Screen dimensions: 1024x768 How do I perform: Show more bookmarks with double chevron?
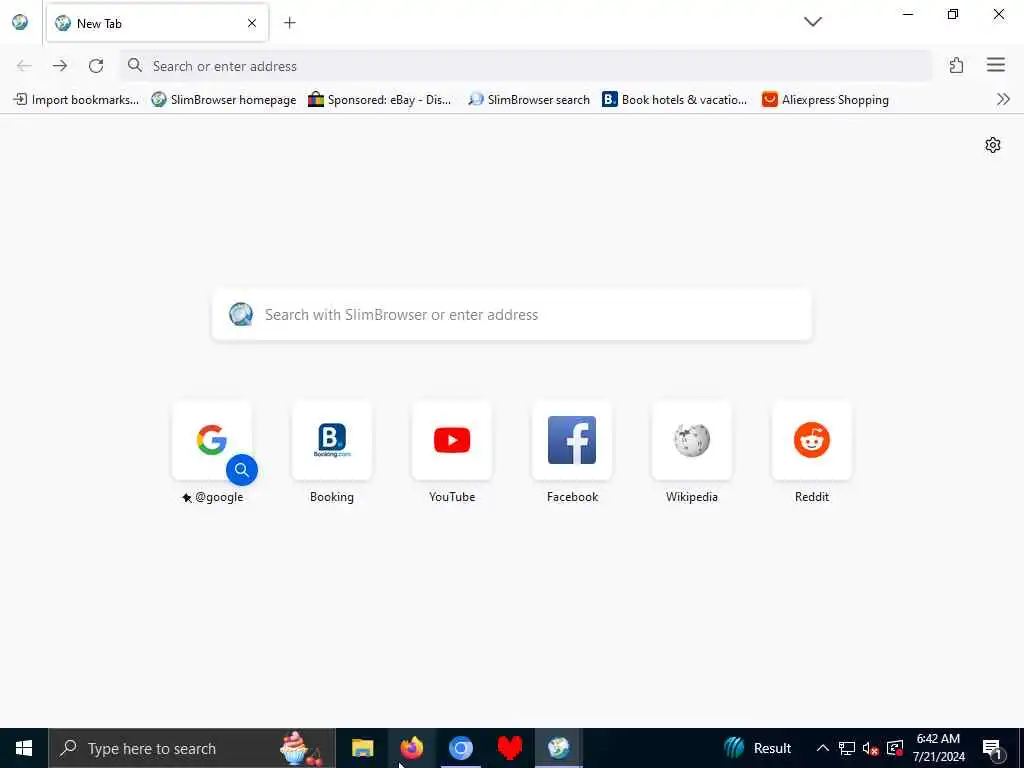click(1003, 99)
